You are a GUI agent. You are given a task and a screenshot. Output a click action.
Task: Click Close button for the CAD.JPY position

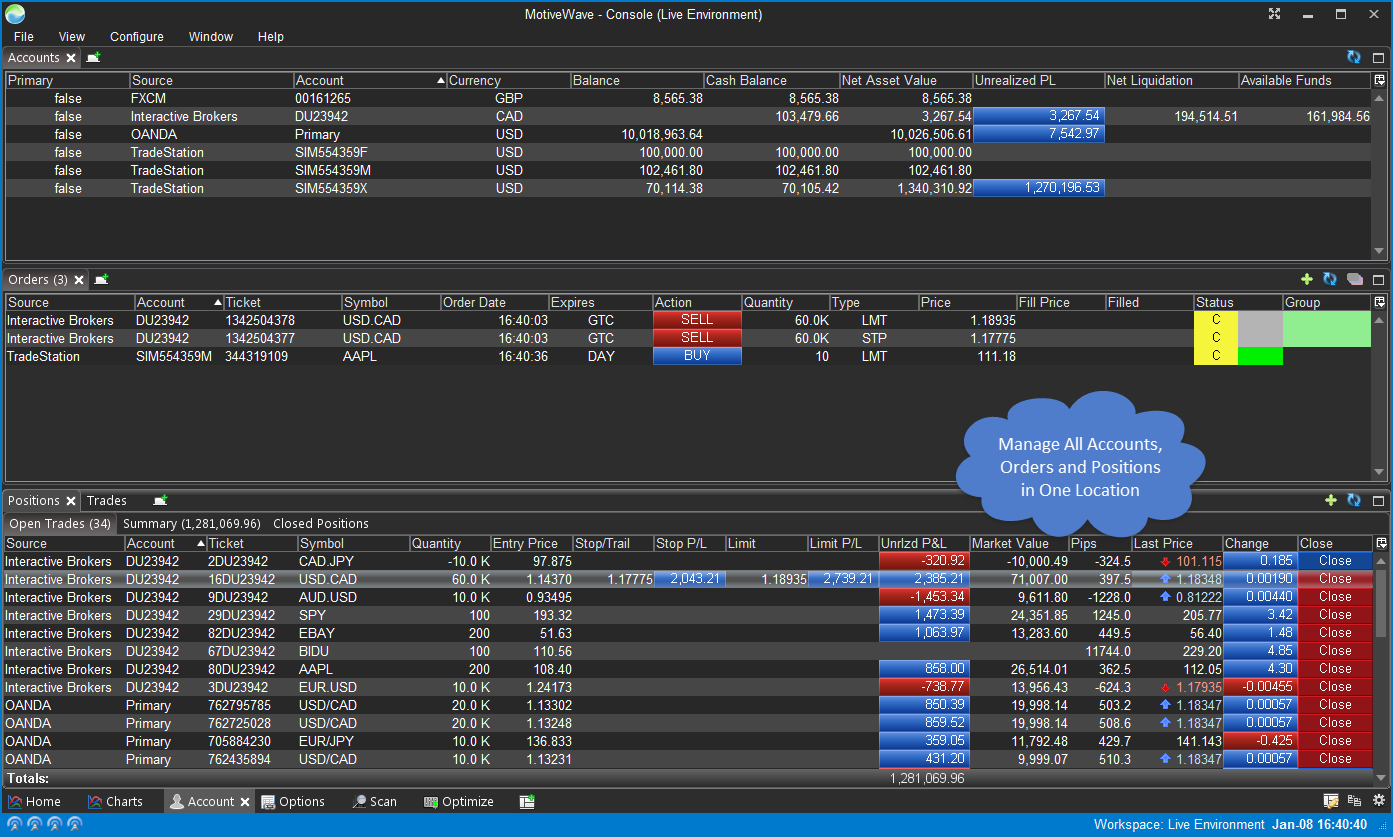(1335, 561)
